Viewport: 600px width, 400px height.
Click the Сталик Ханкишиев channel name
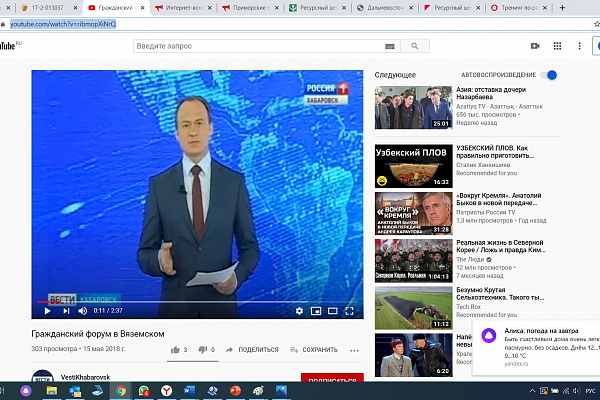pyautogui.click(x=483, y=165)
